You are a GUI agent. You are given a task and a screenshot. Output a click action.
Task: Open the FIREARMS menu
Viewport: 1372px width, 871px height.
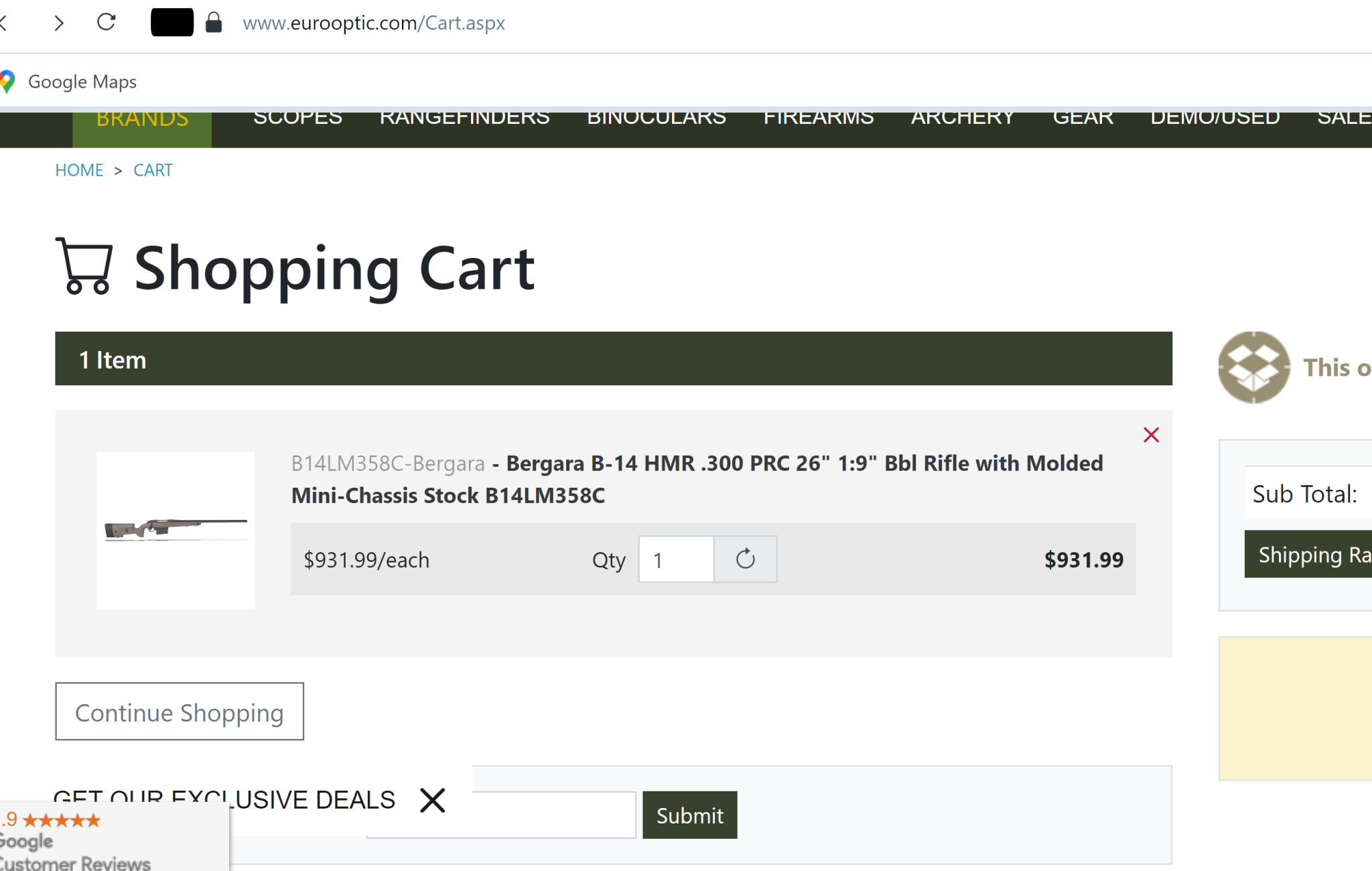point(819,118)
